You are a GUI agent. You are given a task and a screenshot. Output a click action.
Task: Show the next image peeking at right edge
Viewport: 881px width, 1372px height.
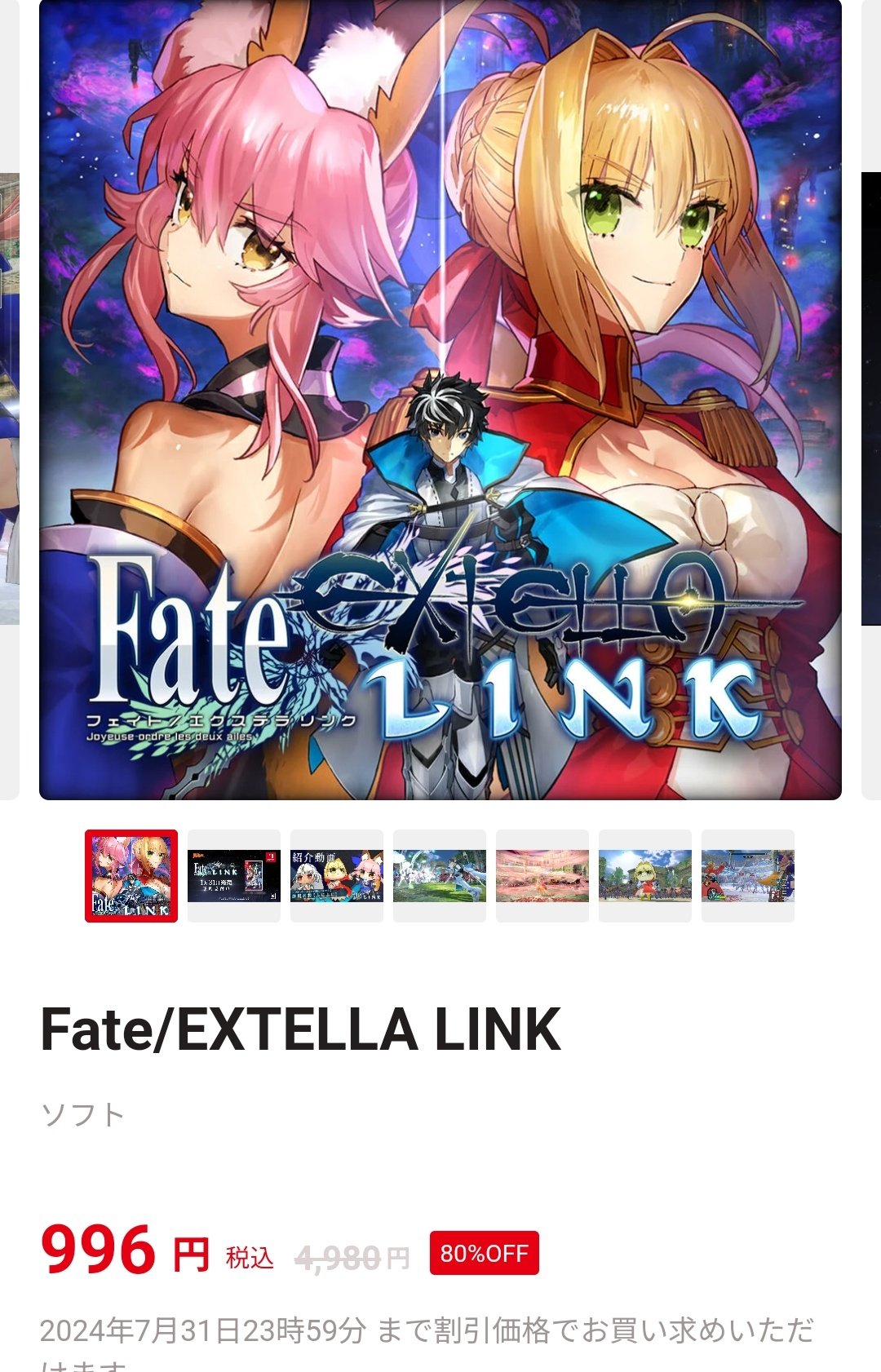871,400
